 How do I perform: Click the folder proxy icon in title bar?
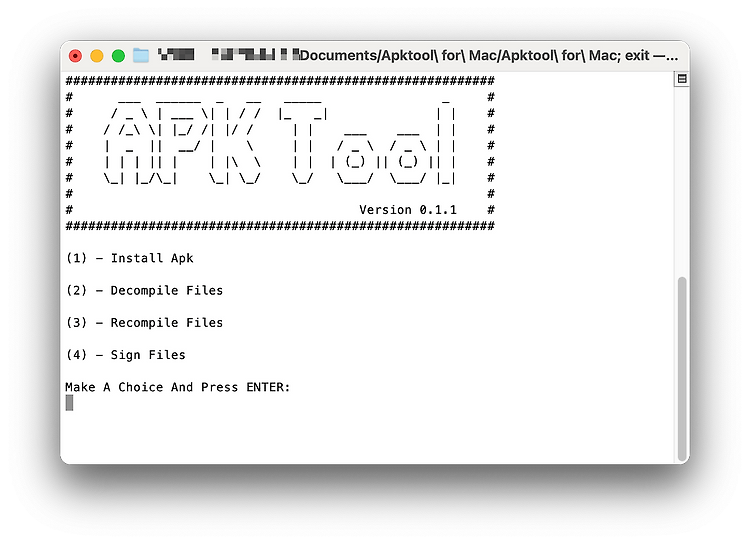[x=141, y=56]
